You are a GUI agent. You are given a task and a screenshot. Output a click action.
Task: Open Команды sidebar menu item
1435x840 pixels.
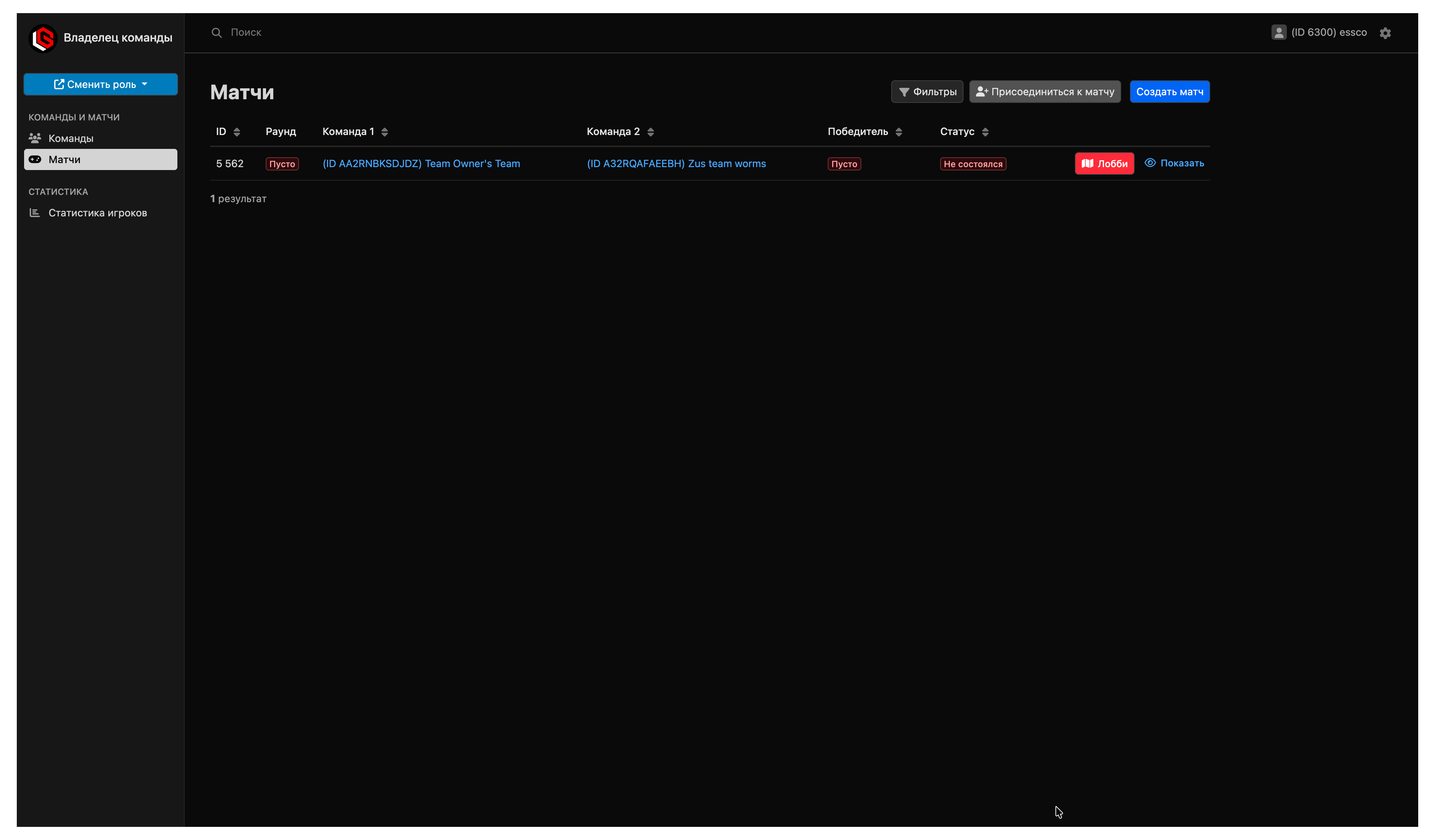tap(70, 138)
